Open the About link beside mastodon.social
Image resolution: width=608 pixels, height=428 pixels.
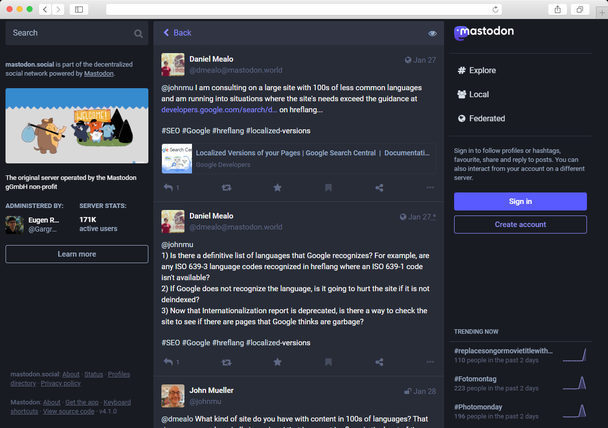point(71,374)
